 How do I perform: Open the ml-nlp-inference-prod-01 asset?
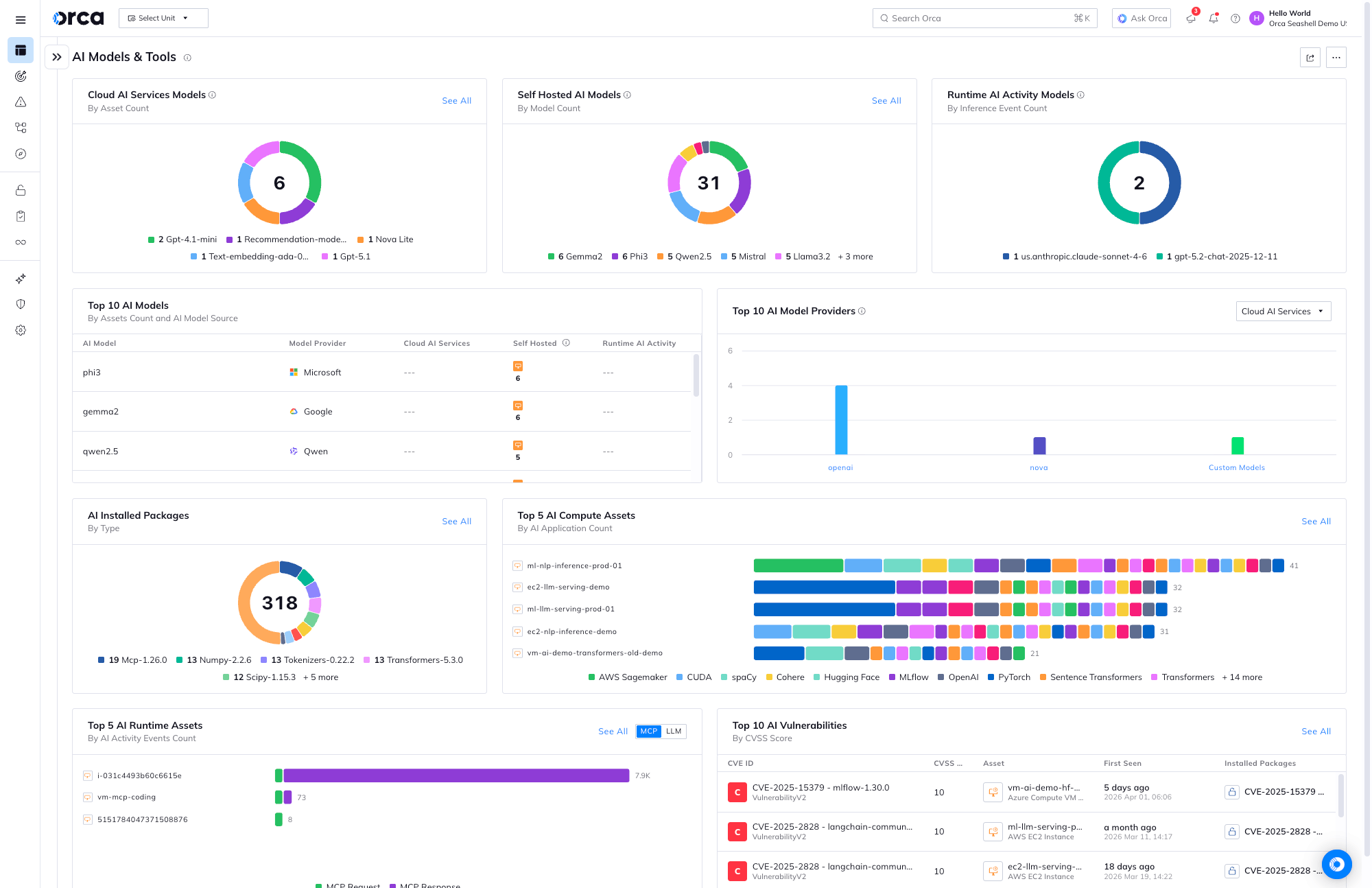[x=574, y=566]
